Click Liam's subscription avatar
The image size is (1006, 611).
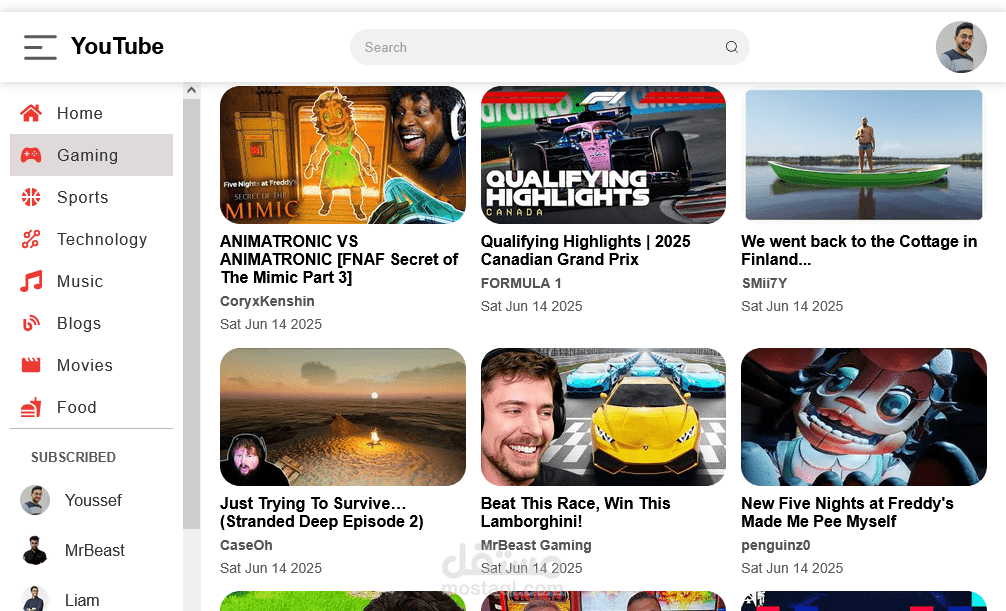coord(35,598)
